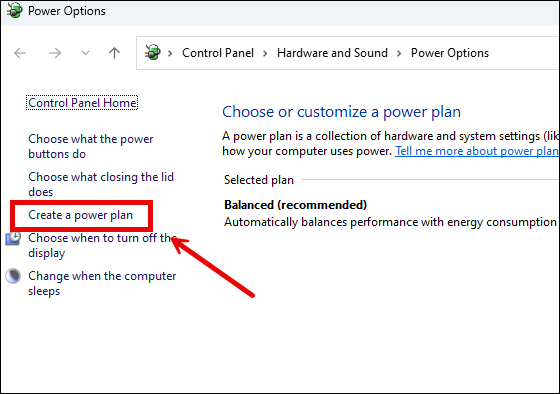Click the power plug icon in the address bar
Image resolution: width=560 pixels, height=394 pixels.
[153, 53]
